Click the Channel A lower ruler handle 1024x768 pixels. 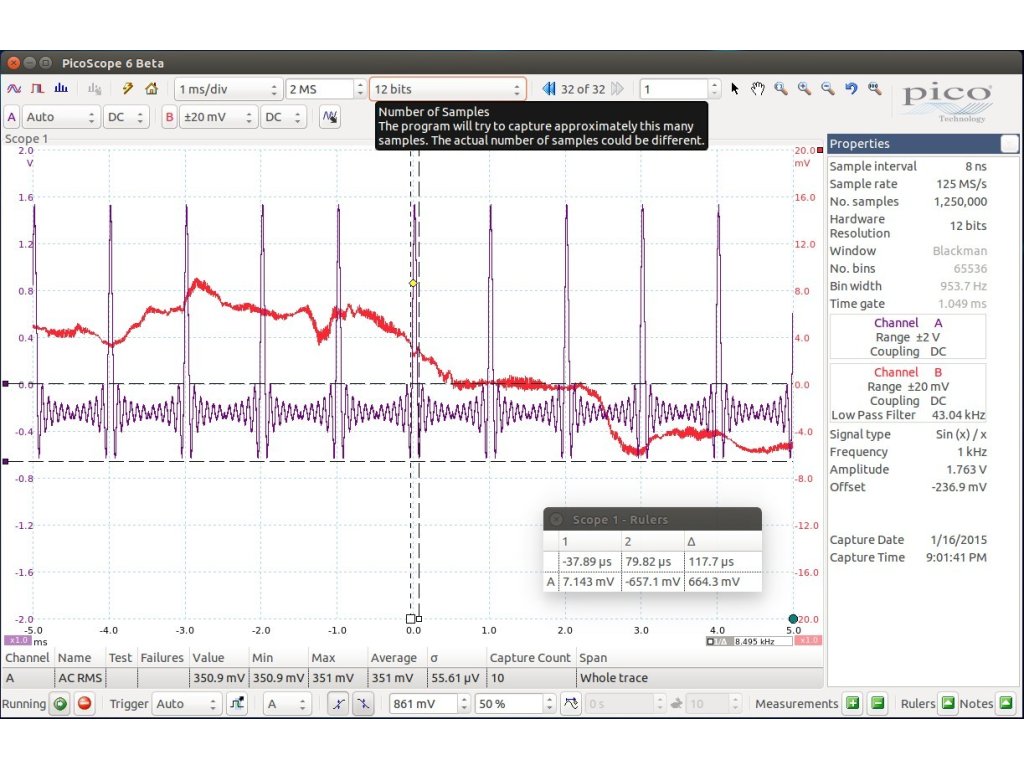pos(6,461)
